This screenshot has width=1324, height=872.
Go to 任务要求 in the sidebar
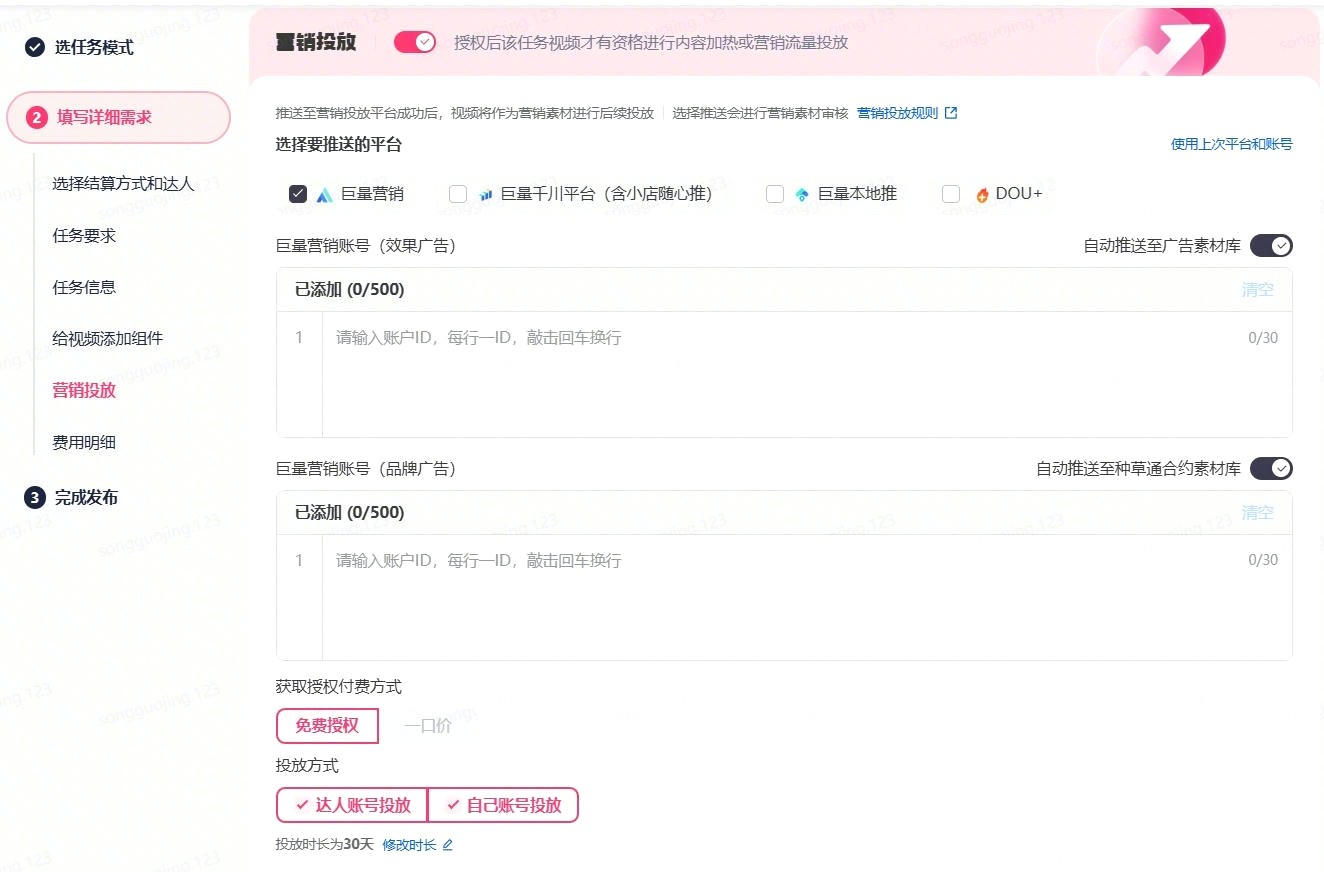tap(84, 236)
